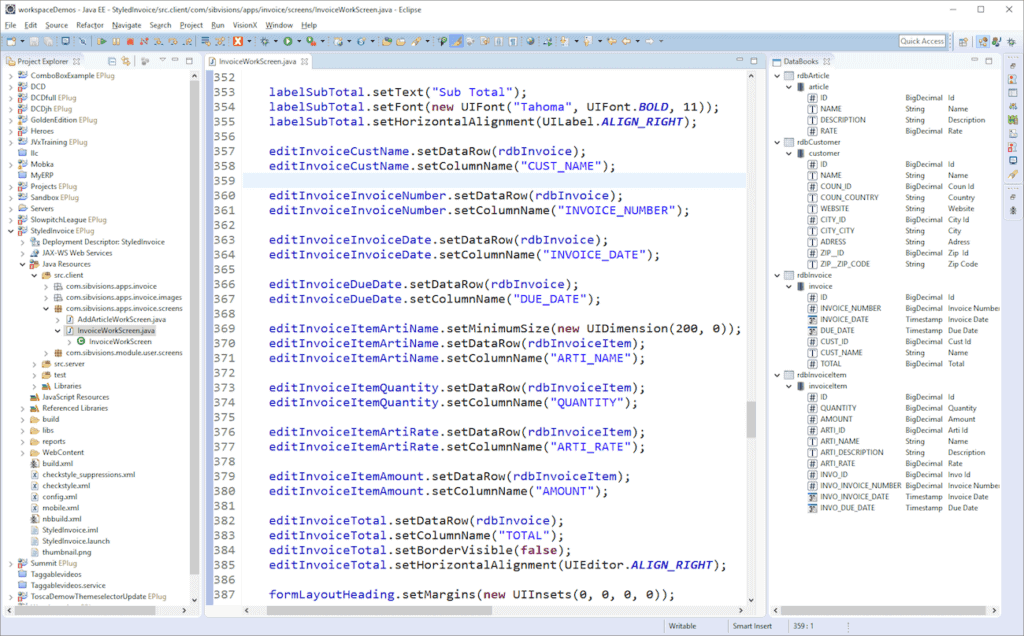Toggle the active Java EE perspective button

point(983,41)
